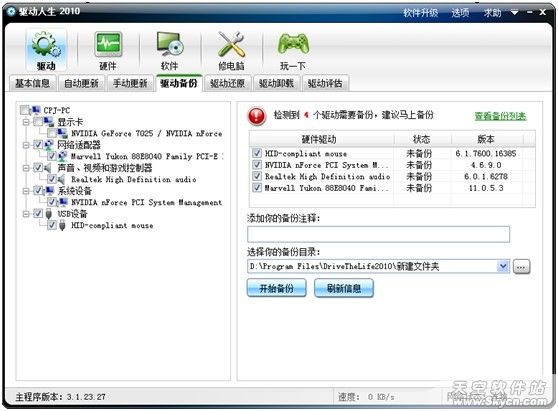Open 求助 in the title bar
Screen dimensions: 558x411
point(493,13)
